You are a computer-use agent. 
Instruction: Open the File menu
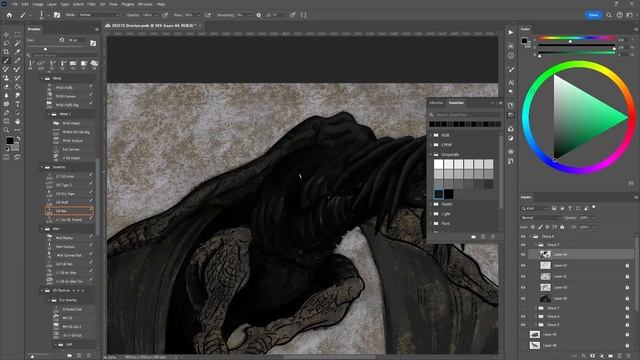[x=14, y=4]
